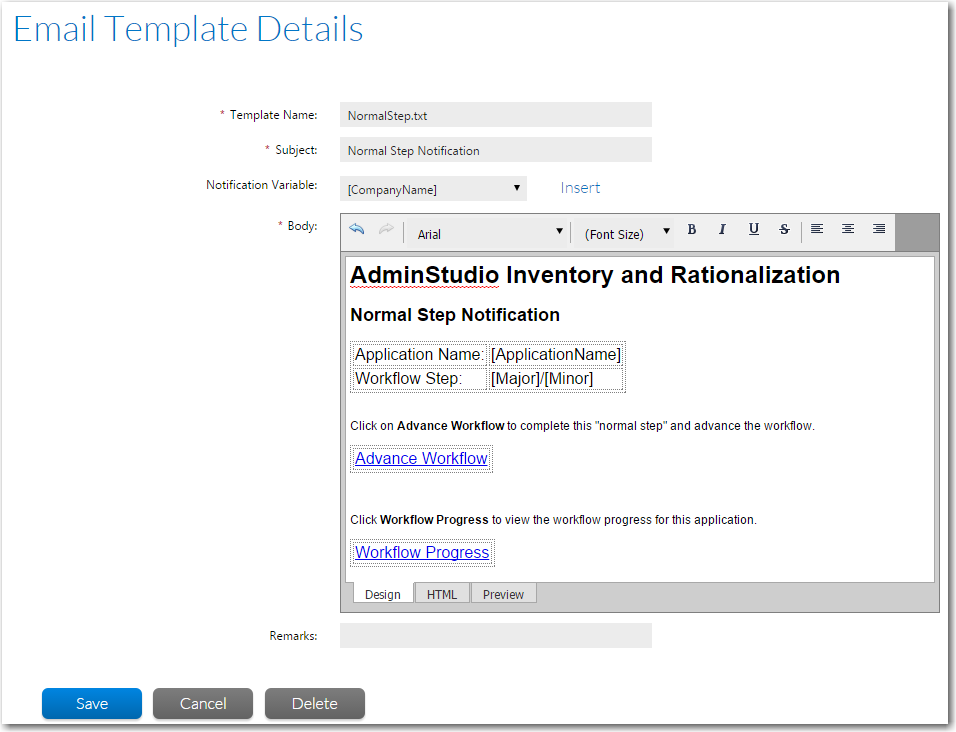Delete this email template
The height and width of the screenshot is (732, 956).
tap(315, 703)
